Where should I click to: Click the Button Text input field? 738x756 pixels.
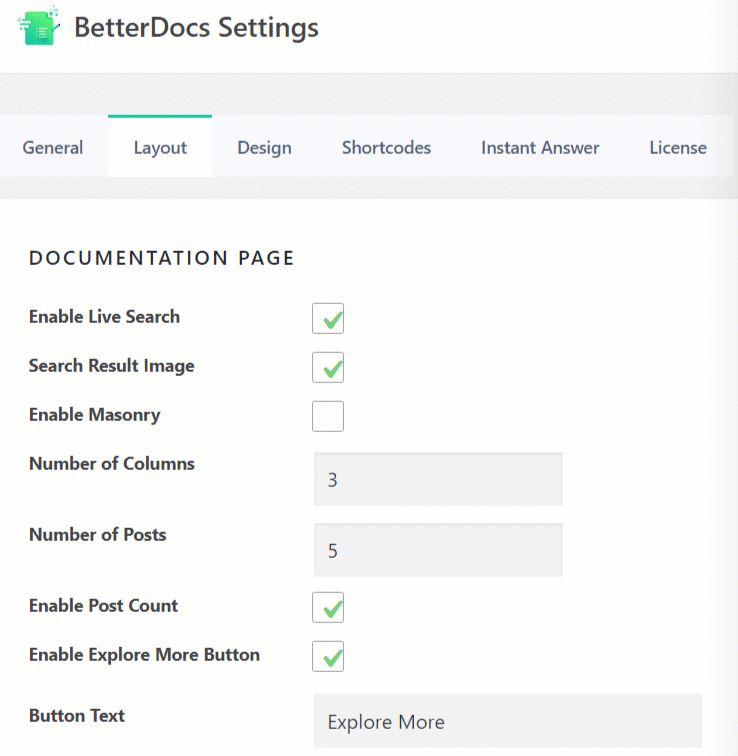[508, 721]
